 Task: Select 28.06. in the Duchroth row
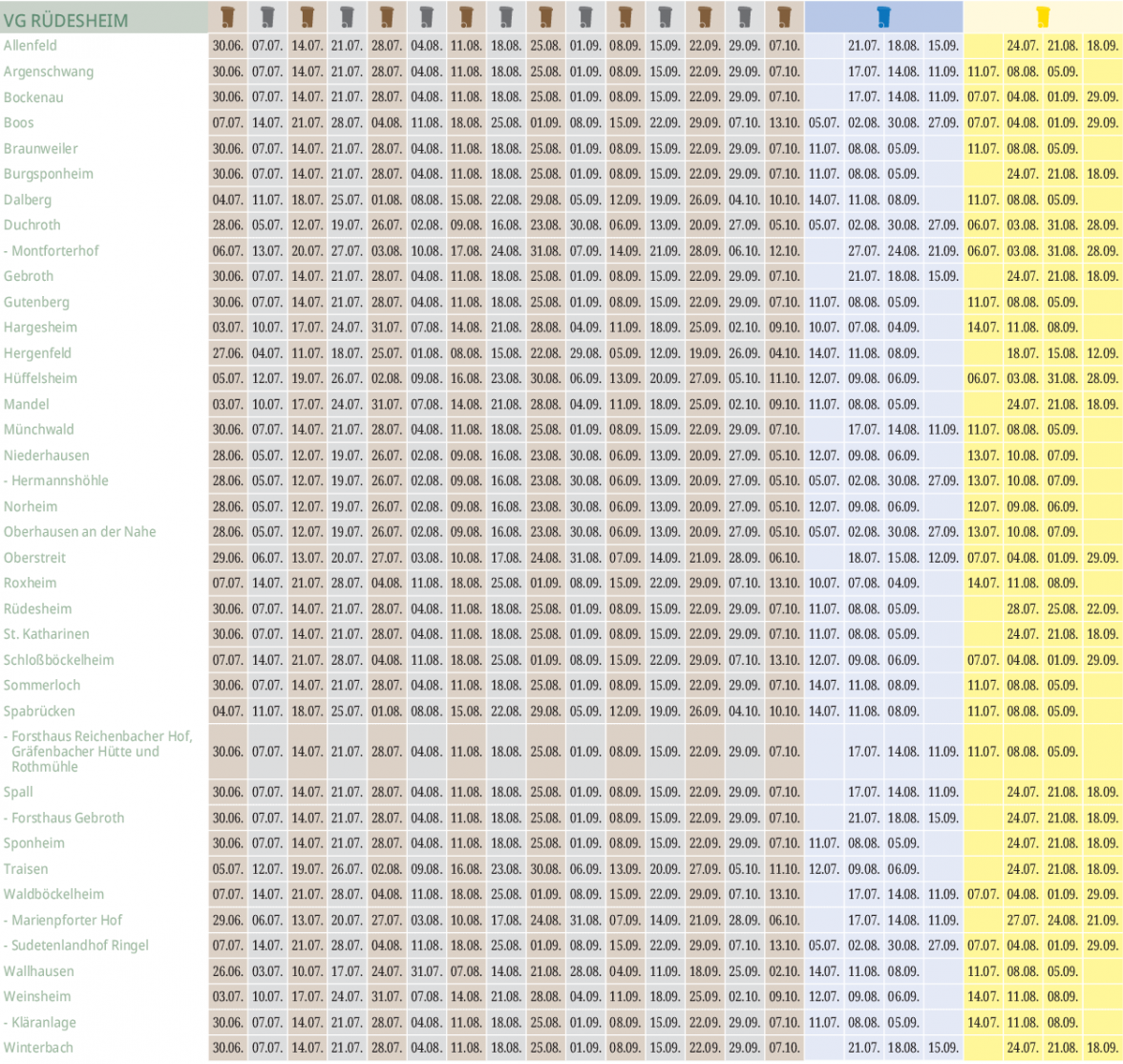[x=227, y=225]
